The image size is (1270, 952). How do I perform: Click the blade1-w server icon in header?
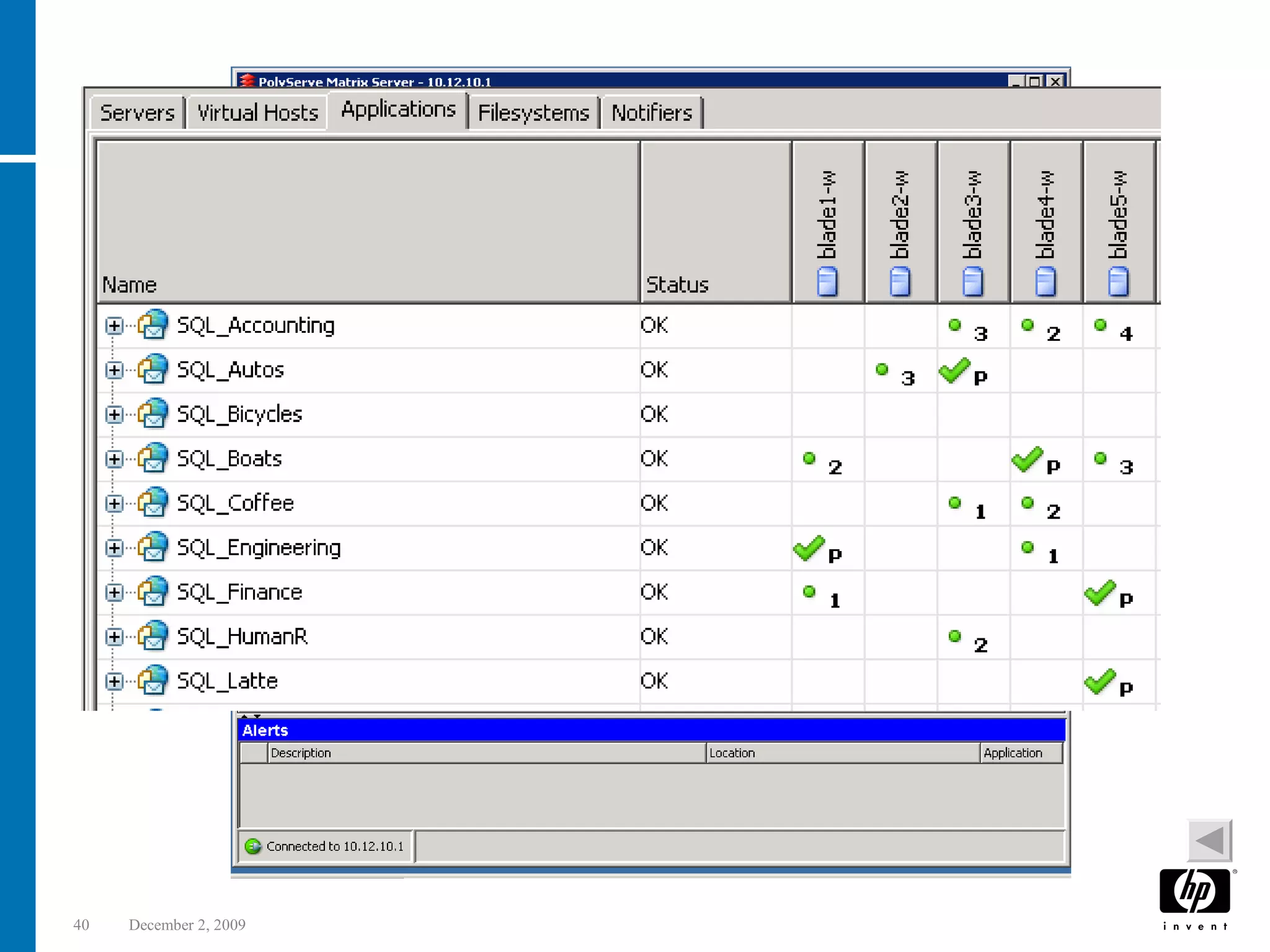pos(827,281)
